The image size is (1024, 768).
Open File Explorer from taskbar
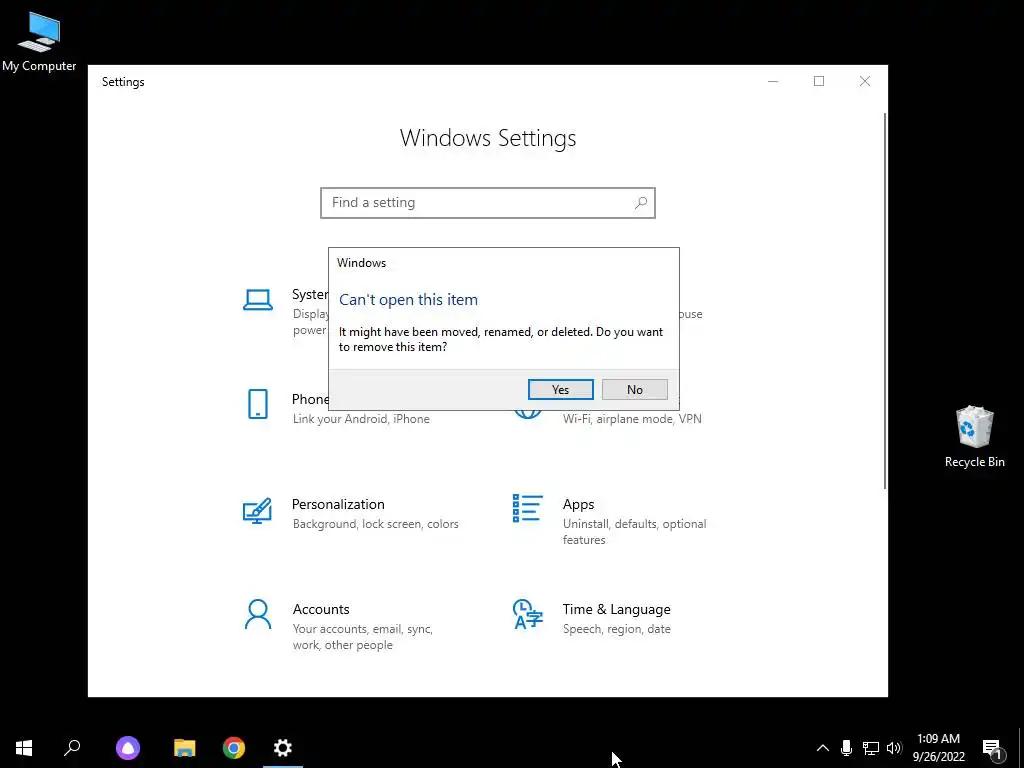click(x=185, y=748)
